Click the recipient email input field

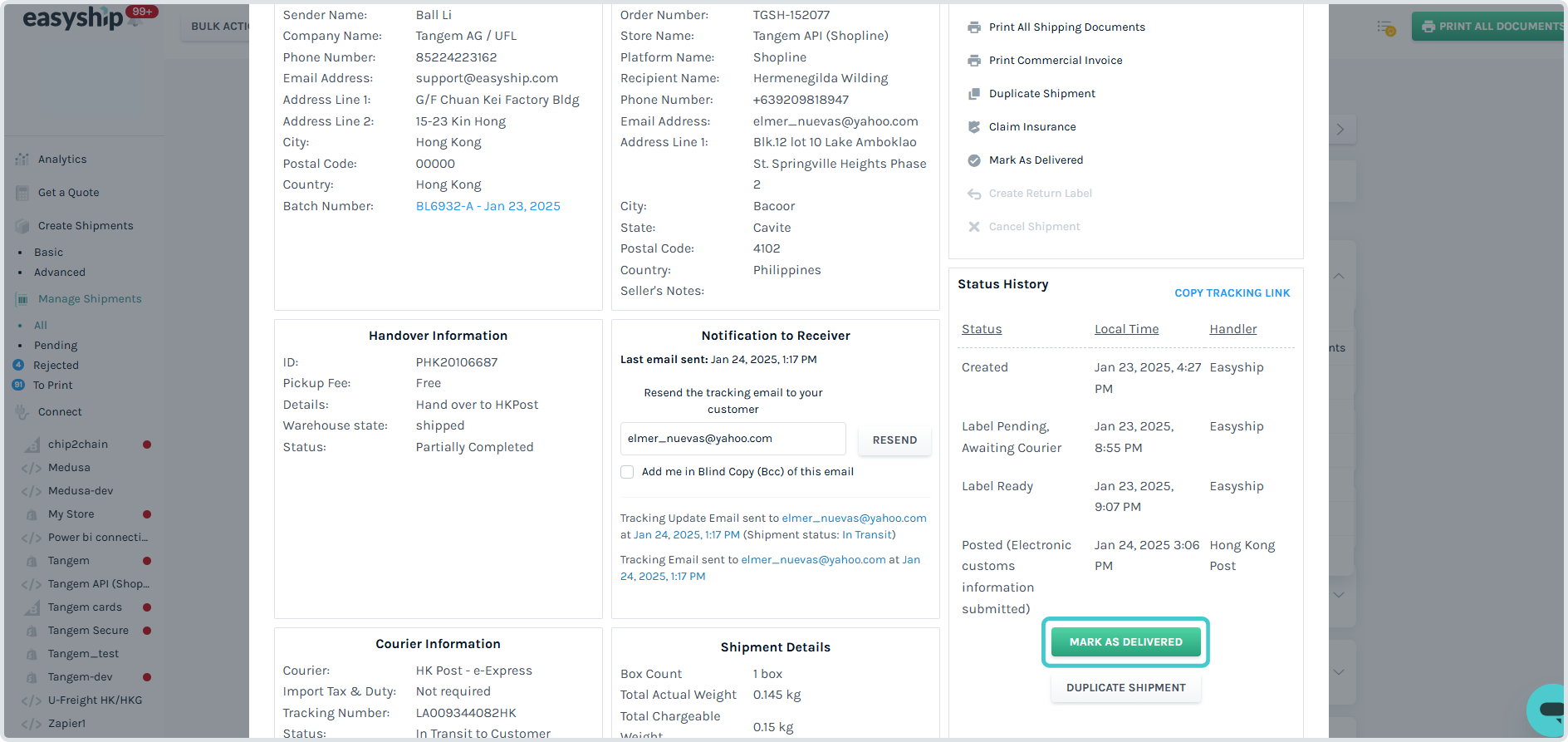point(733,439)
